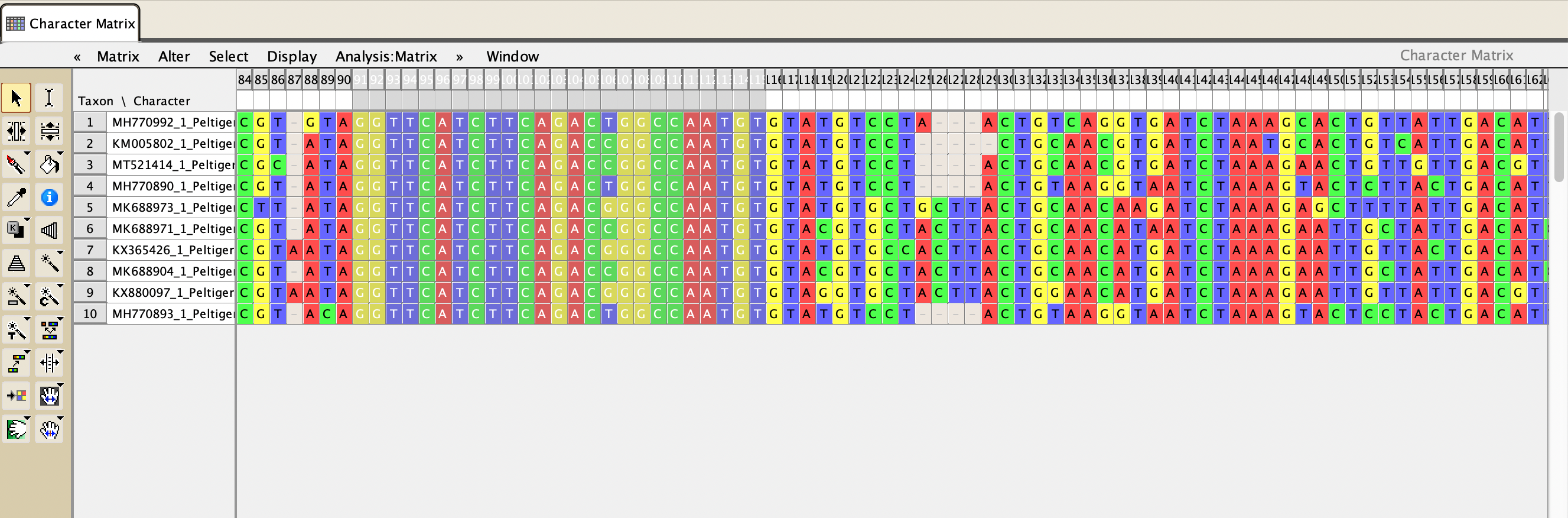Select the sideways striped triangle tool
The width and height of the screenshot is (1568, 518).
pyautogui.click(x=49, y=231)
